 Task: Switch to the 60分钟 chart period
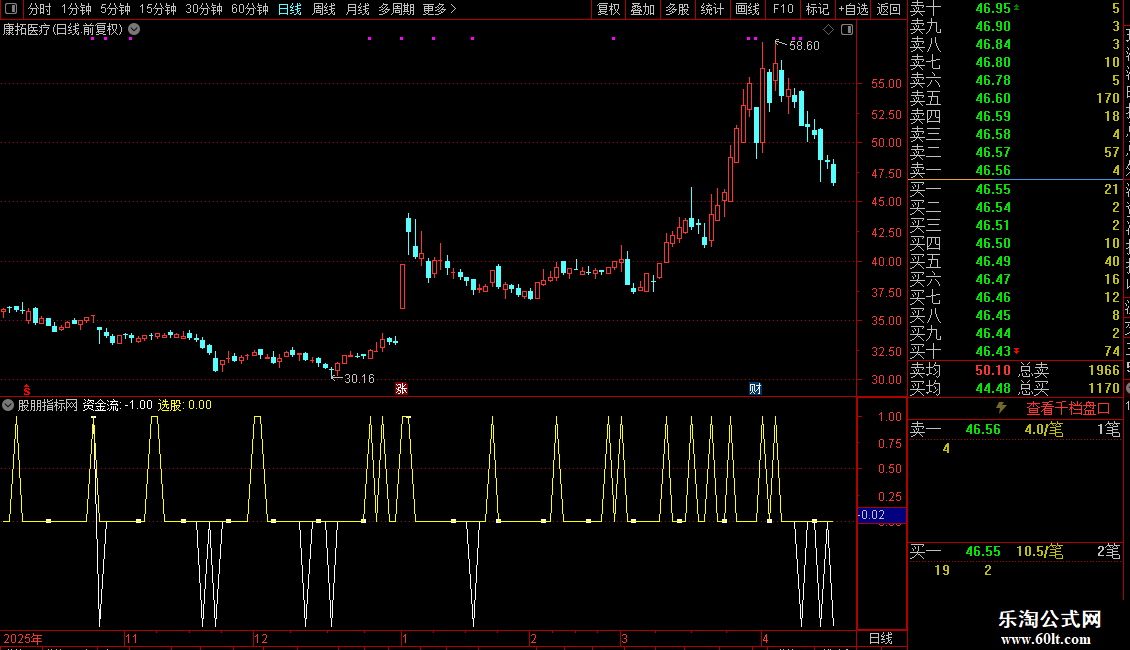coord(250,9)
